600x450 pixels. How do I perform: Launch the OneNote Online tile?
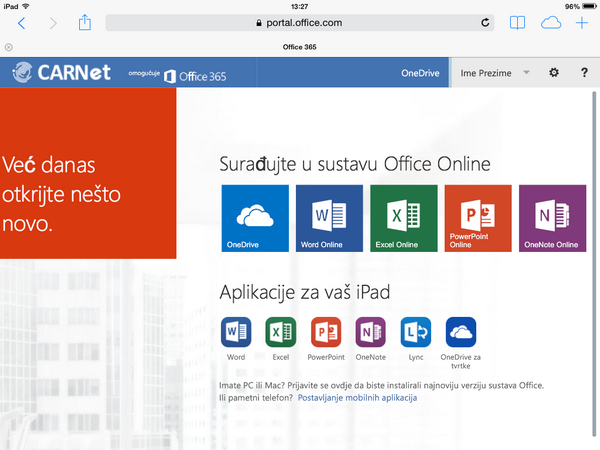(552, 218)
